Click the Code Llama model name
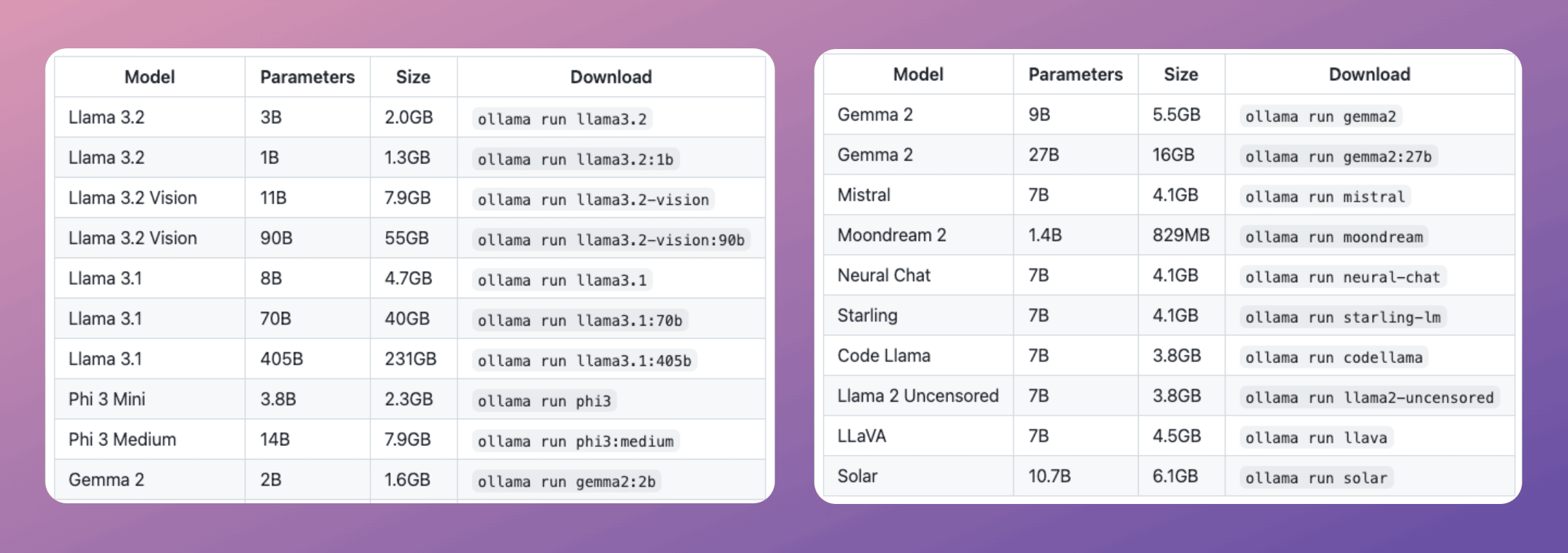Viewport: 1568px width, 553px height. (883, 355)
